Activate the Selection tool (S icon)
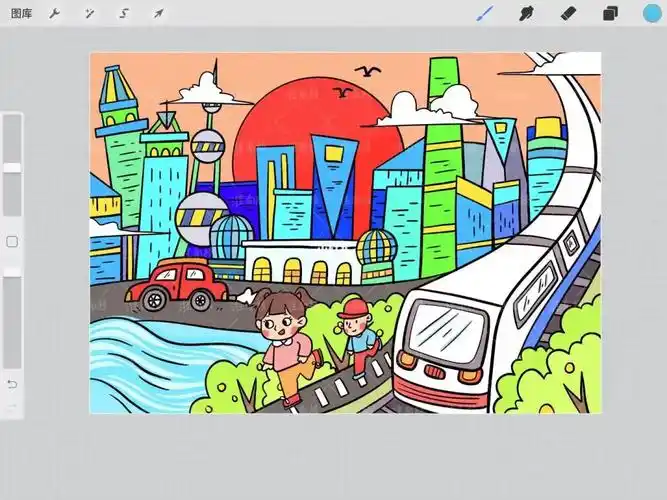This screenshot has height=500, width=667. pos(123,14)
